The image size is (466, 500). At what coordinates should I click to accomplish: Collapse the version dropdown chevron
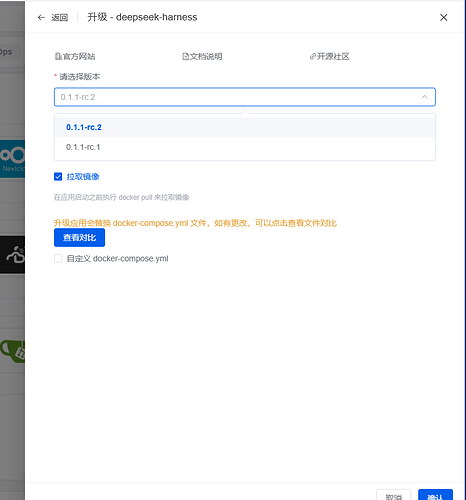(424, 97)
